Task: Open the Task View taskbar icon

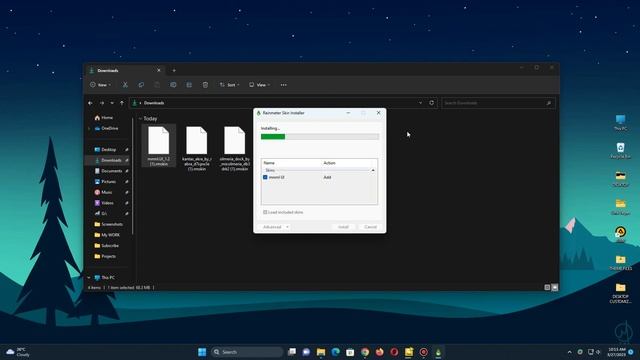Action: tap(291, 352)
